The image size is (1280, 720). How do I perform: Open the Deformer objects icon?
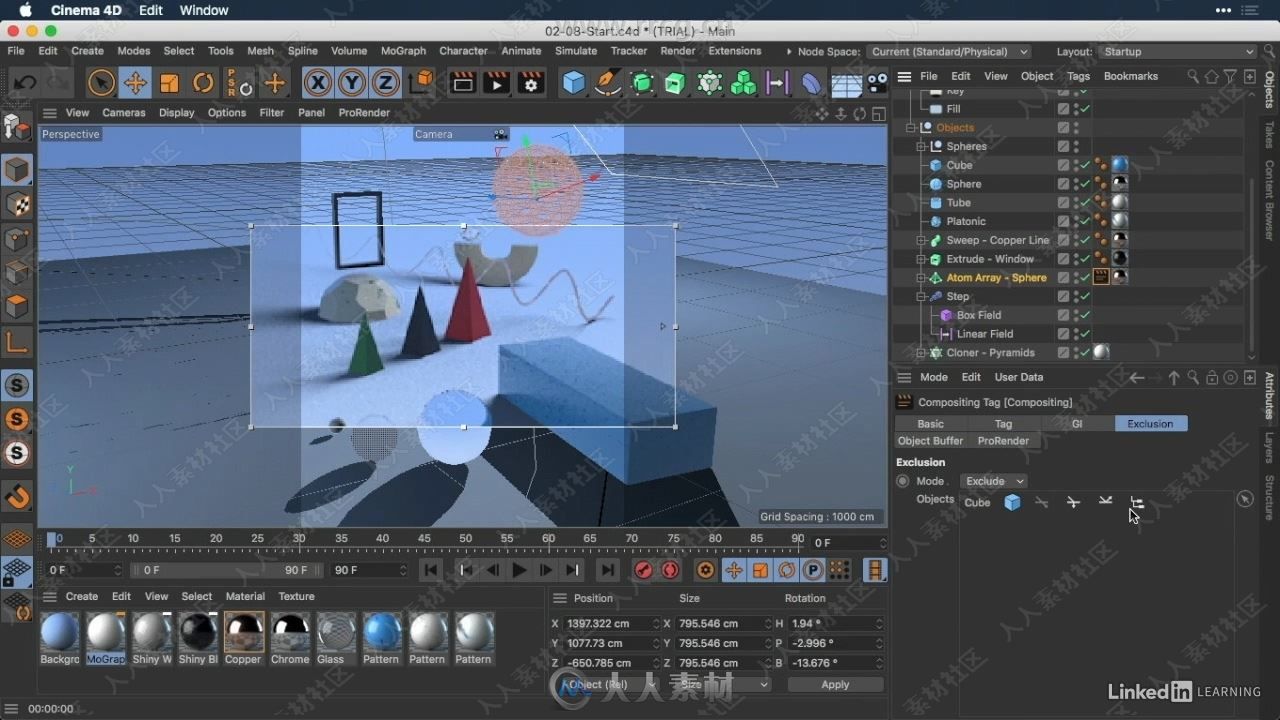point(812,83)
